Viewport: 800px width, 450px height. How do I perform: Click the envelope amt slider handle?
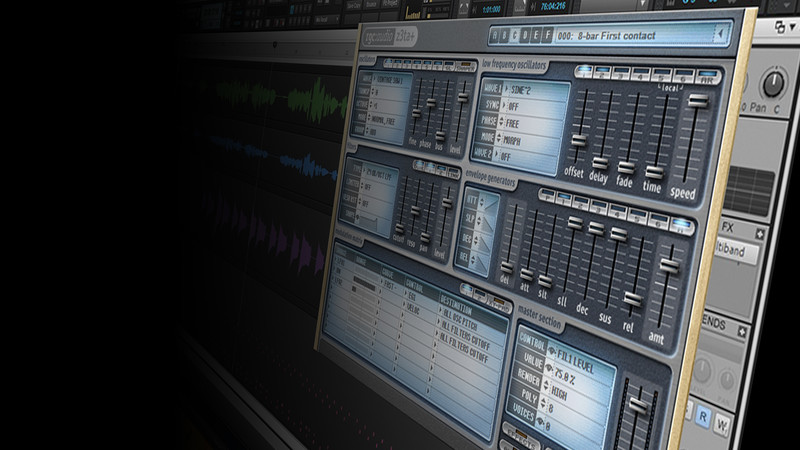tap(670, 265)
